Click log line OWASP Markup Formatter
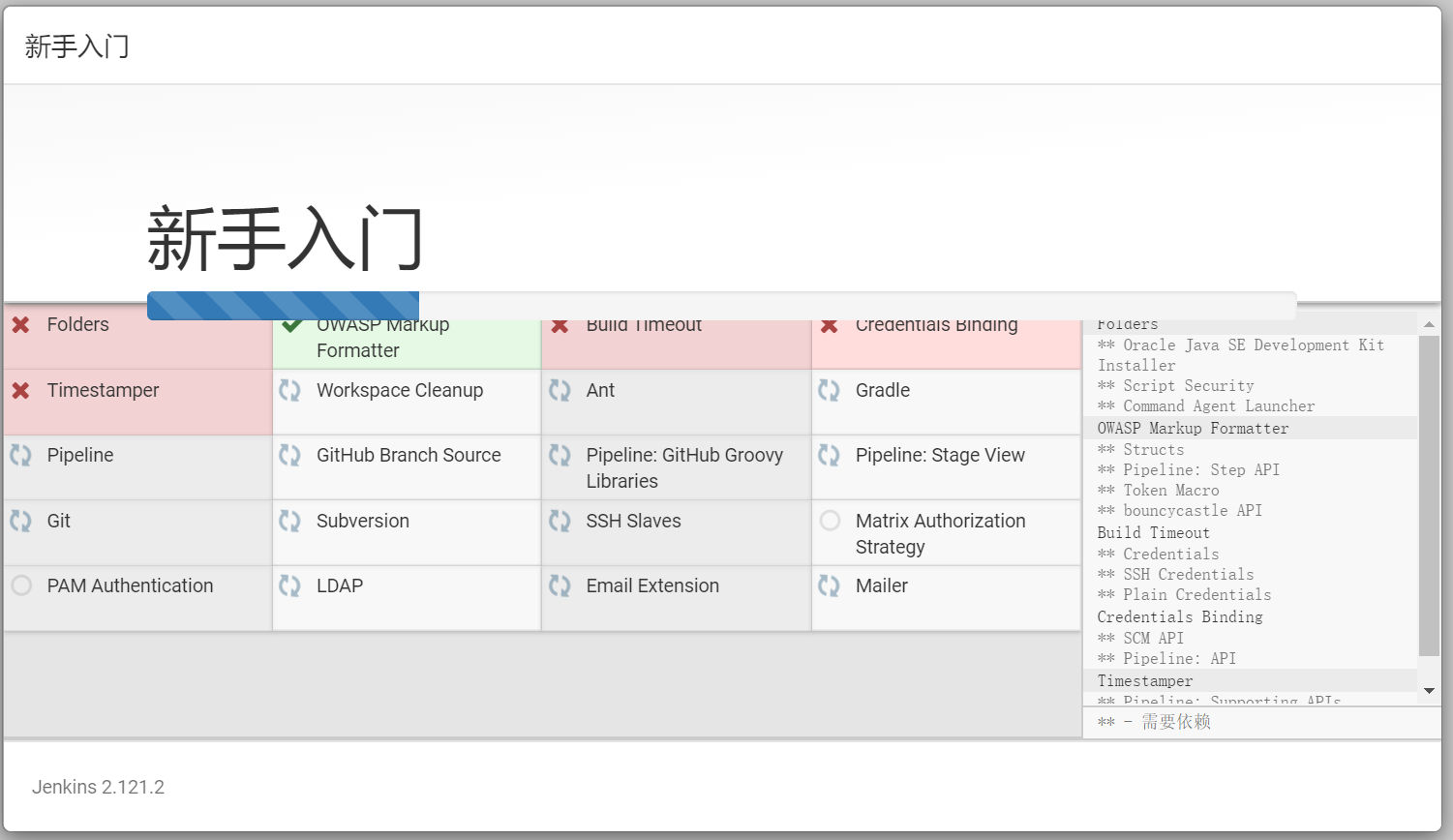The width and height of the screenshot is (1453, 840). pyautogui.click(x=1193, y=428)
